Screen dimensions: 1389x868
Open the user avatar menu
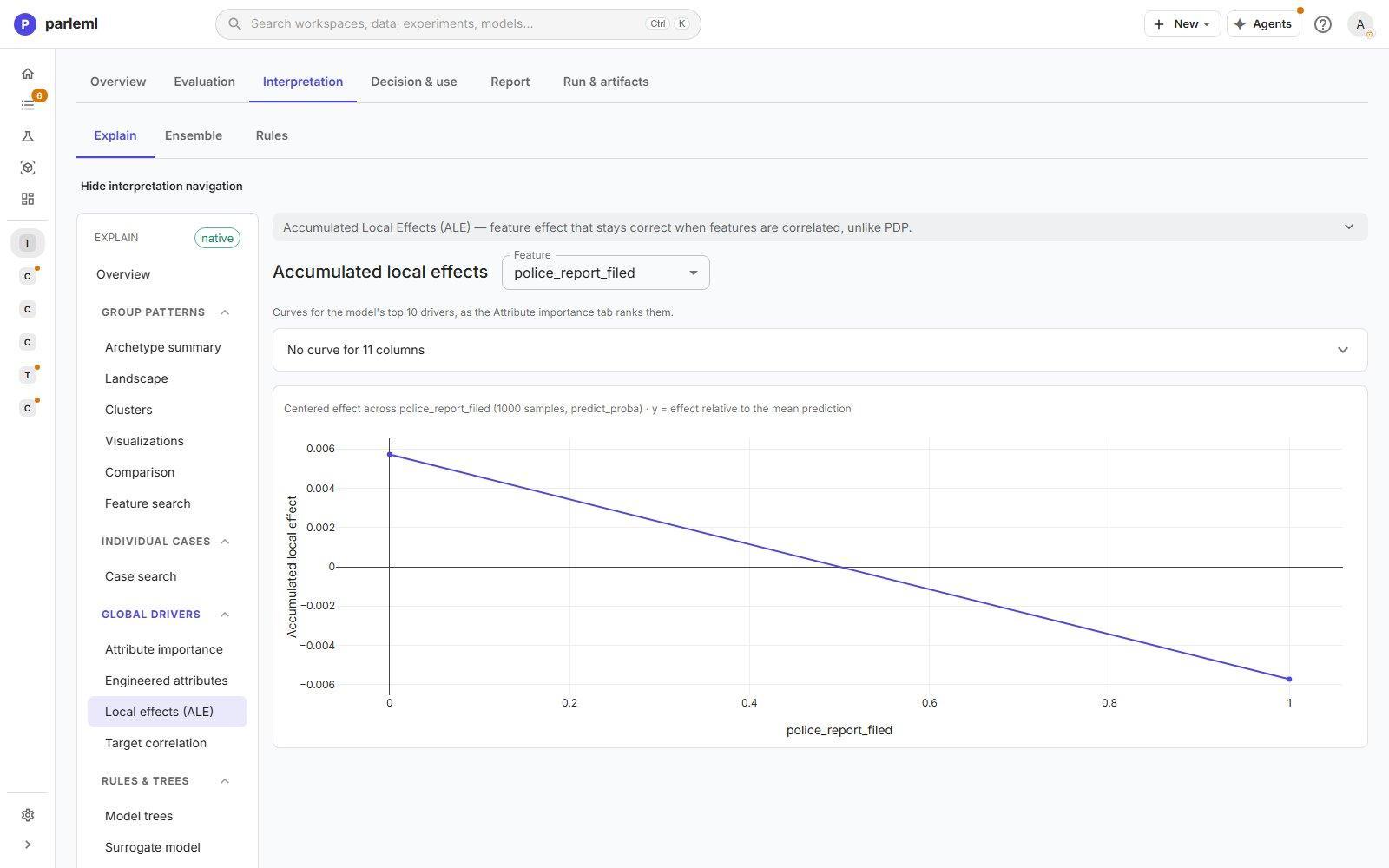pyautogui.click(x=1360, y=24)
